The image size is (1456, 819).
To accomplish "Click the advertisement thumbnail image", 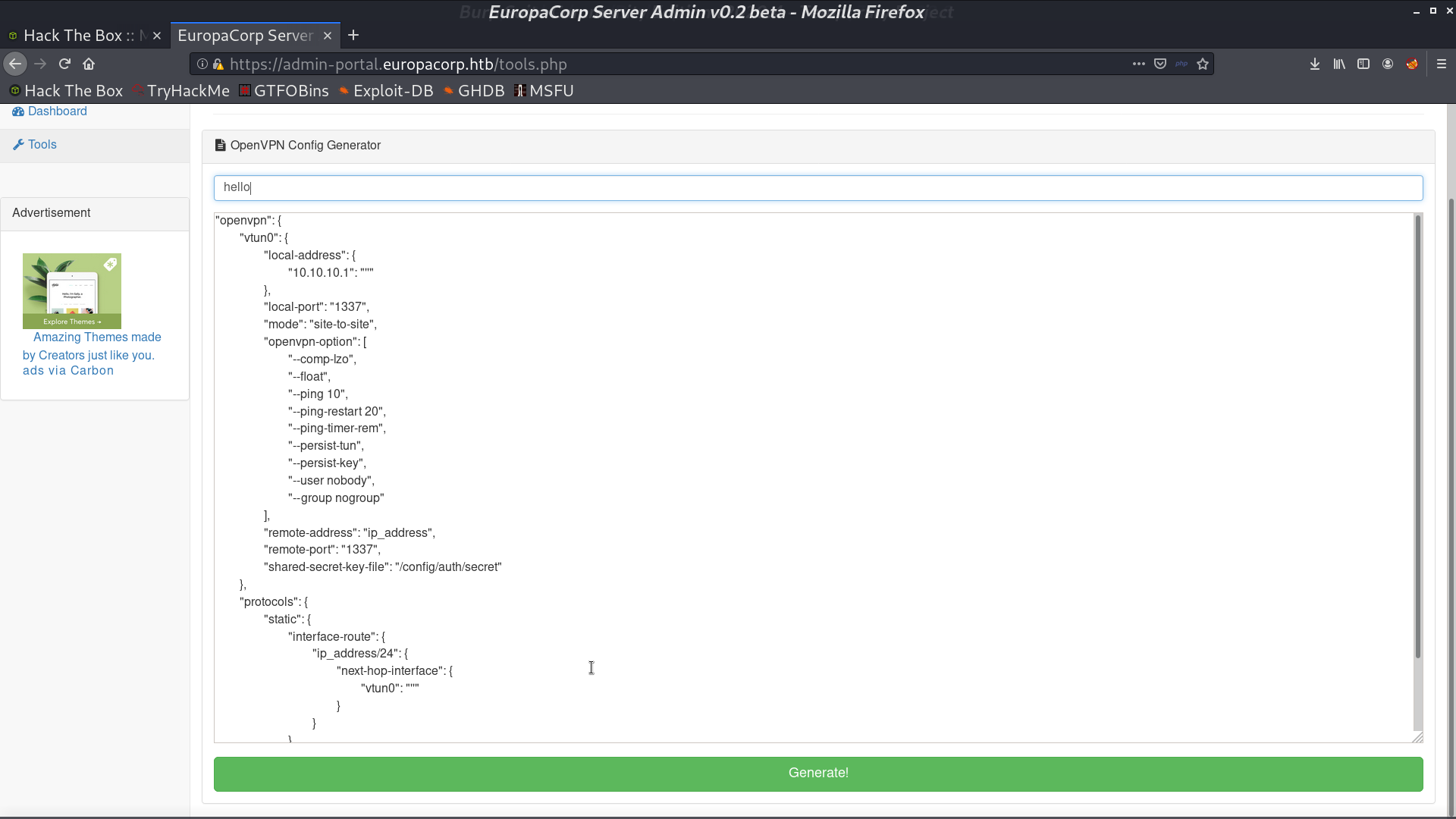I will (72, 290).
